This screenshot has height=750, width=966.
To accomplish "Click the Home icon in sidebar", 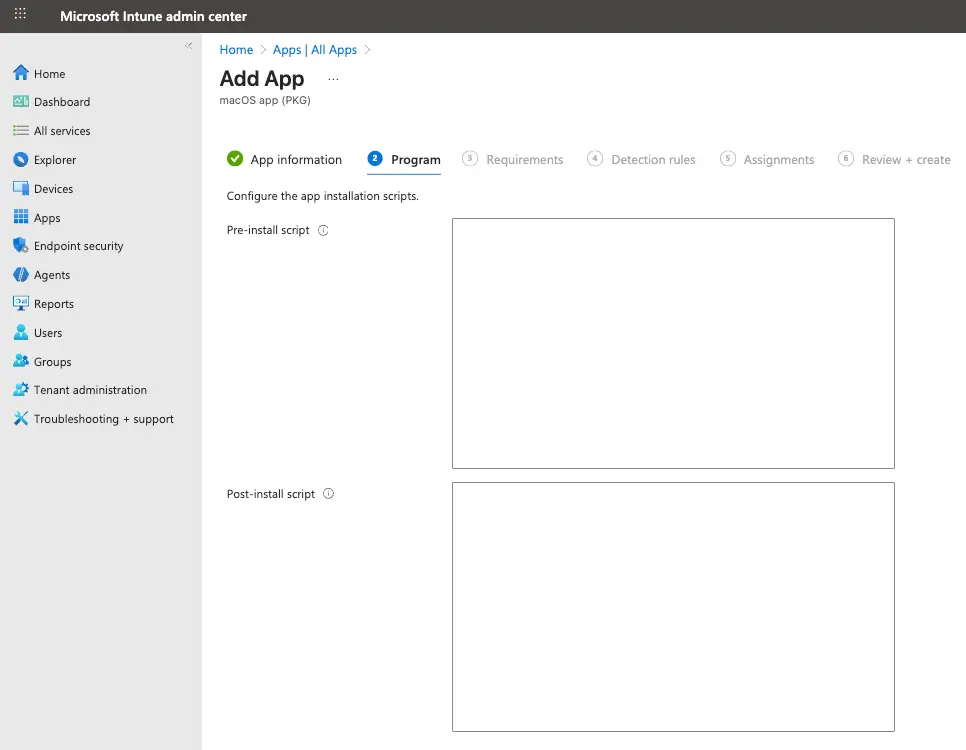I will click(x=21, y=73).
